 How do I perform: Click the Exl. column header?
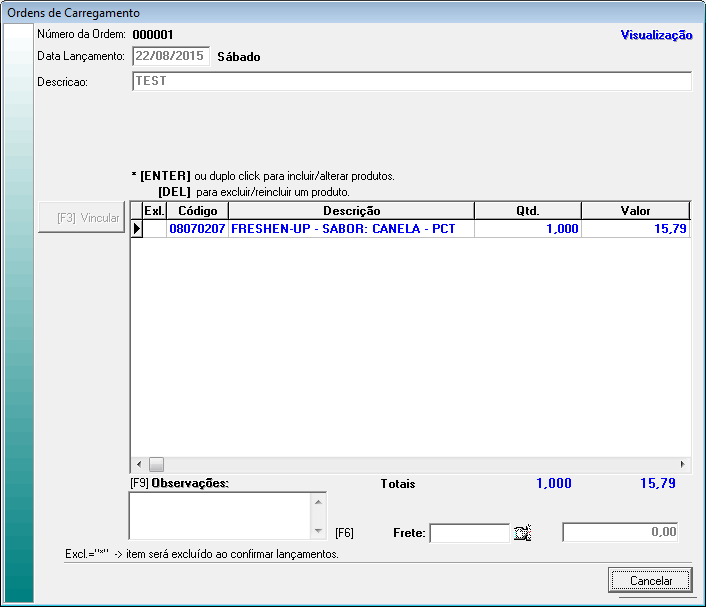tap(155, 211)
